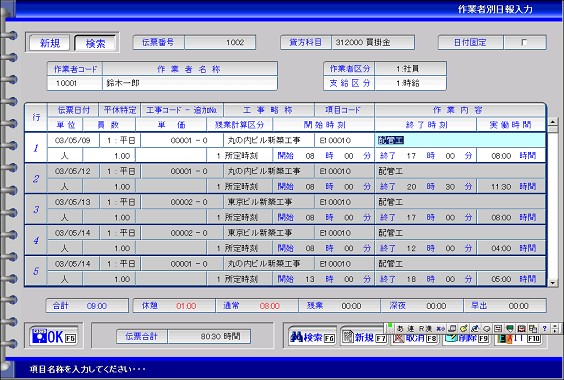Image resolution: width=564 pixels, height=380 pixels.
Task: Click the 支給区分 field showing 1:時給
Action: [x=410, y=83]
